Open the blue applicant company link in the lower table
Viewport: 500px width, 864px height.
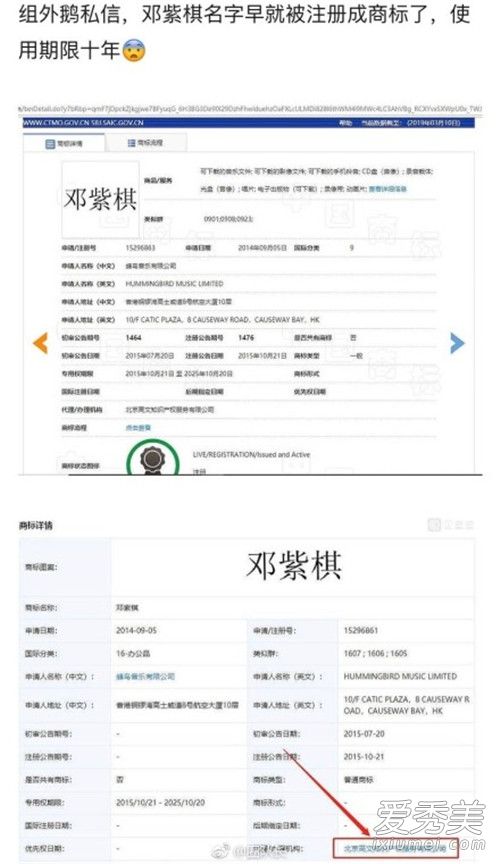point(145,676)
